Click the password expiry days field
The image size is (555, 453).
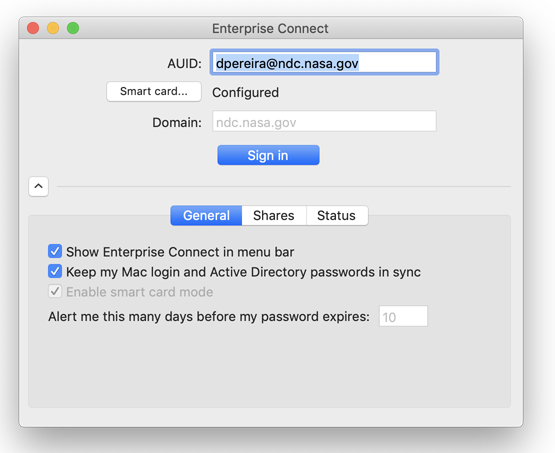pos(403,316)
